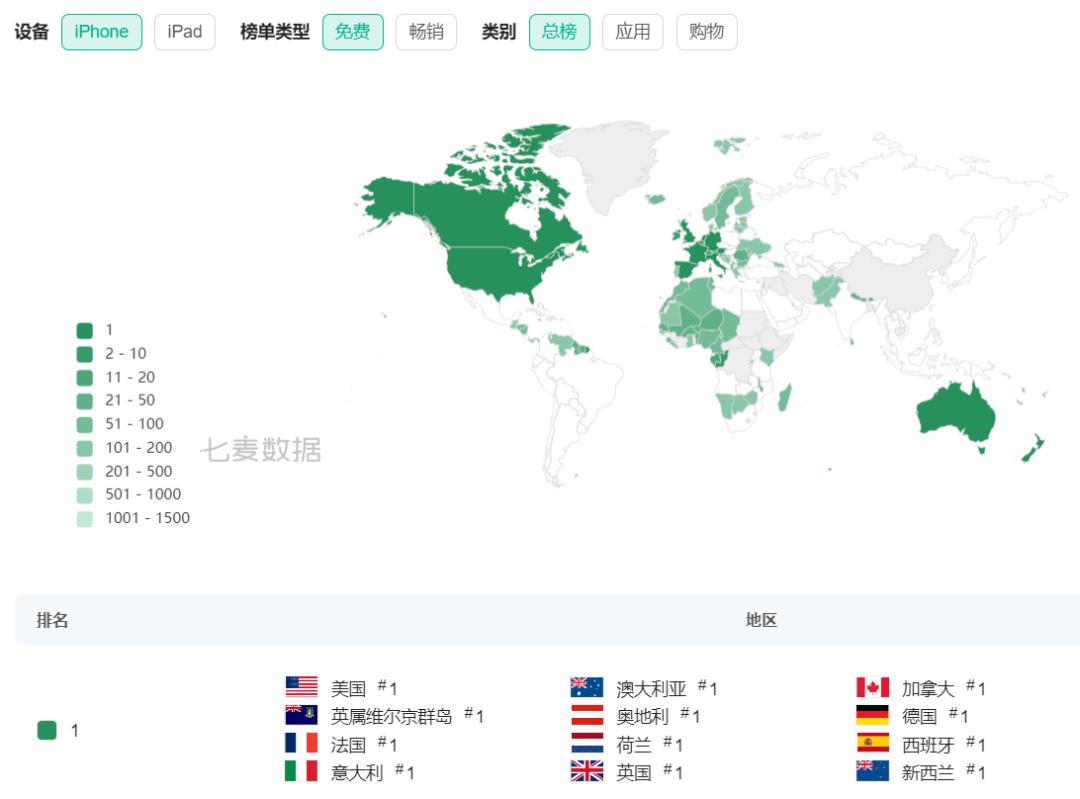Image resolution: width=1080 pixels, height=799 pixels.
Task: Click the Spain flag icon beside 西班牙
Action: [870, 744]
